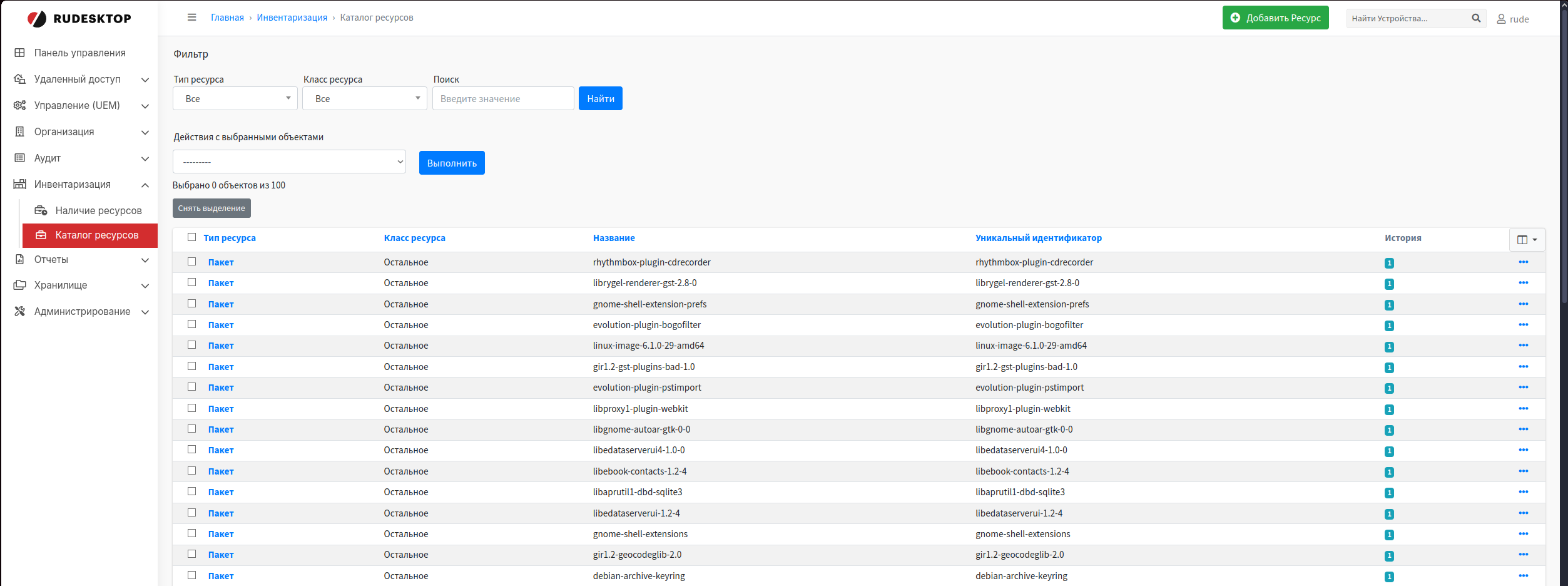1568x586 pixels.
Task: Click the hamburger menu icon near breadcrumbs
Action: pos(191,18)
